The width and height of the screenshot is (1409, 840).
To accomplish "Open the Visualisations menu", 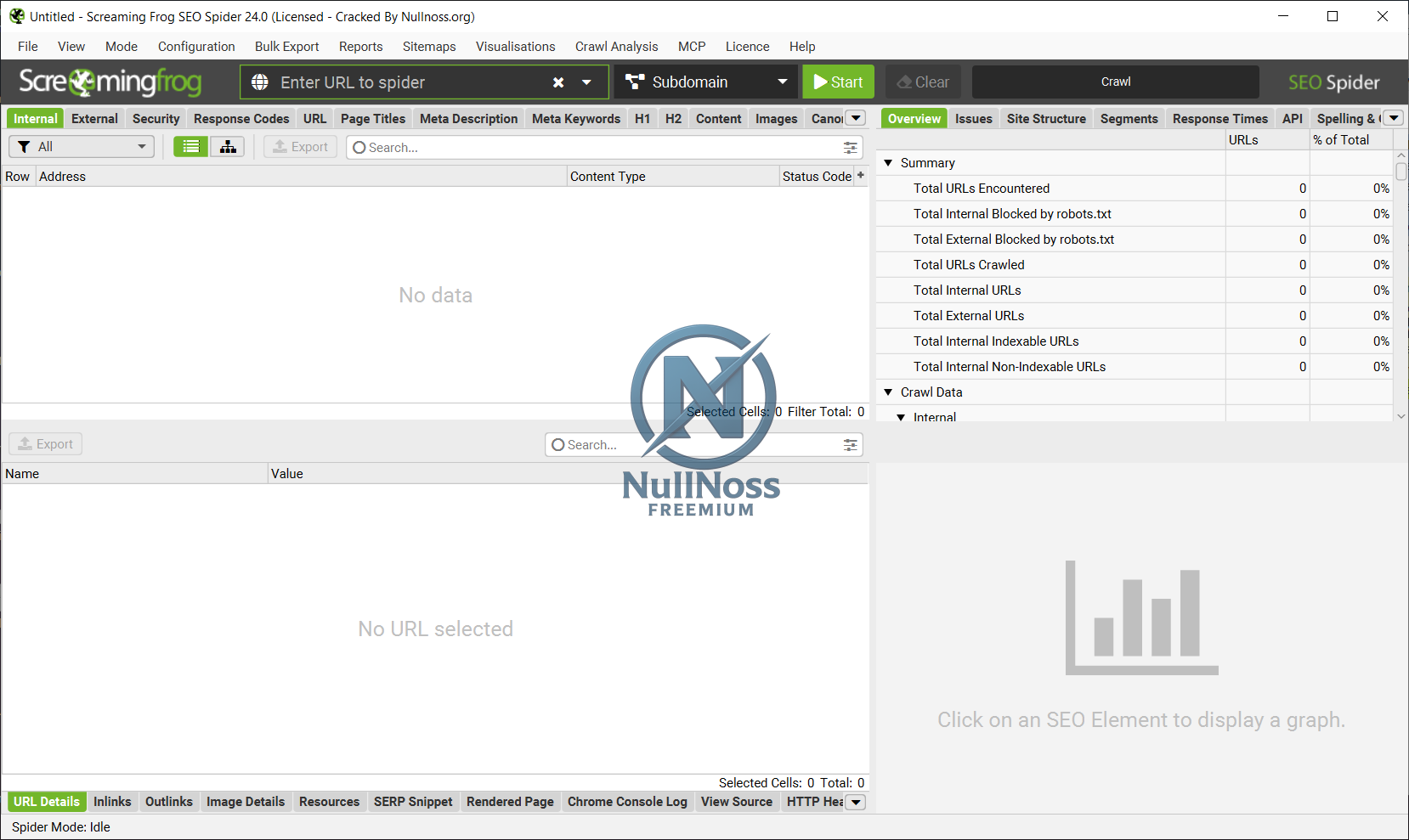I will pos(516,47).
